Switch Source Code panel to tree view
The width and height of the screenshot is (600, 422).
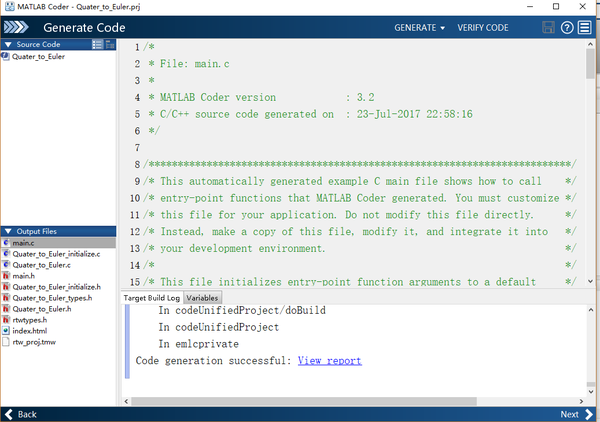(112, 45)
